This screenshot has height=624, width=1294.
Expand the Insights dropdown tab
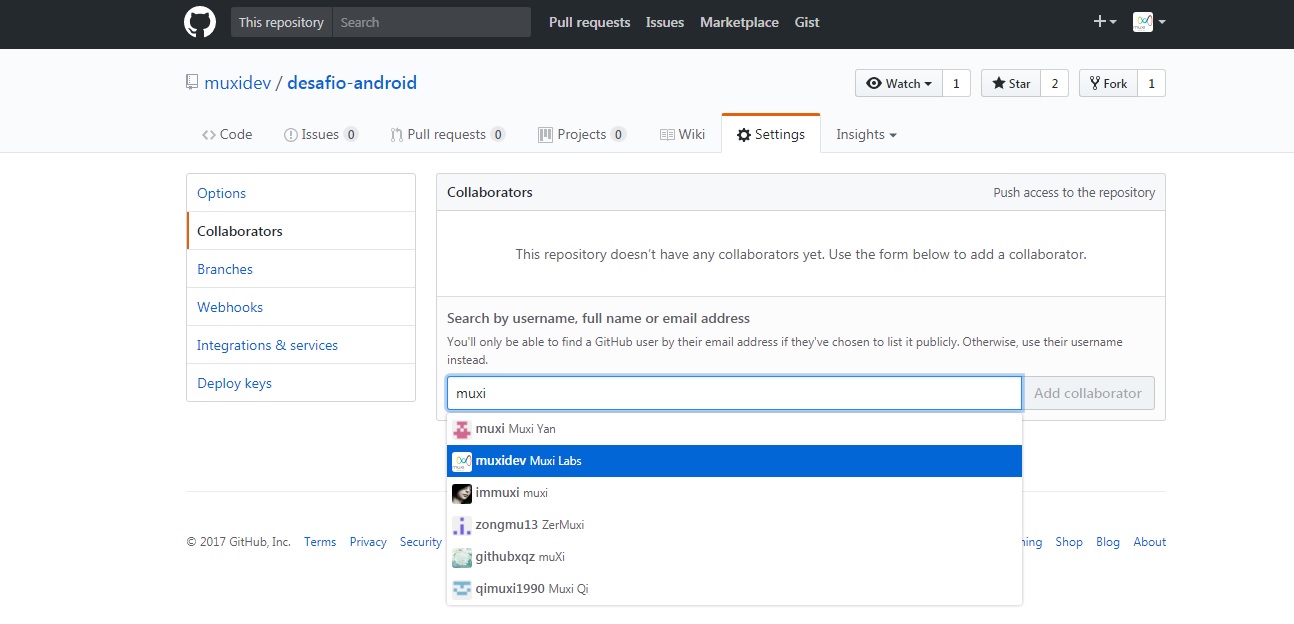(x=866, y=134)
